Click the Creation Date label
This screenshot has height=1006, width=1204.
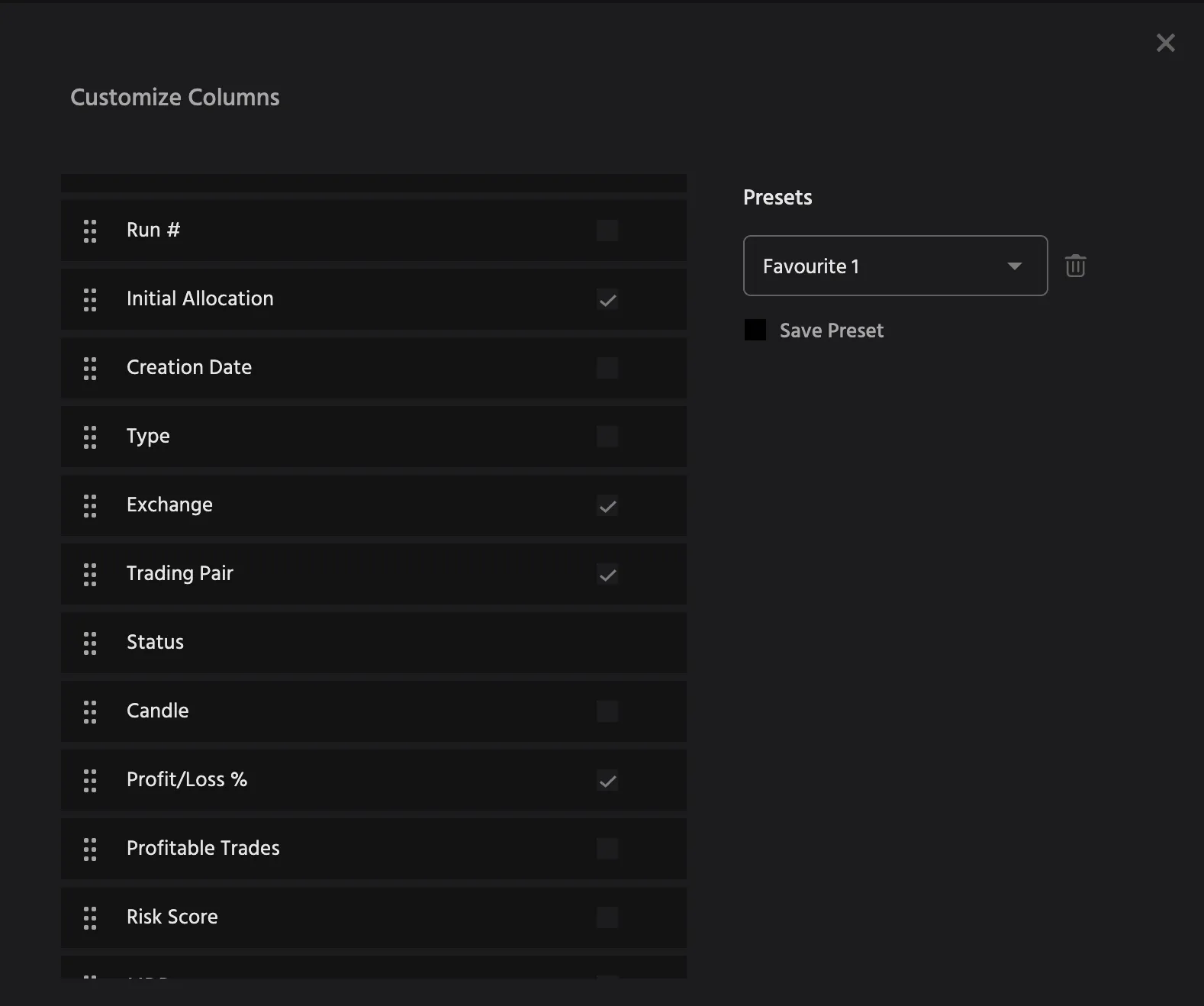189,367
